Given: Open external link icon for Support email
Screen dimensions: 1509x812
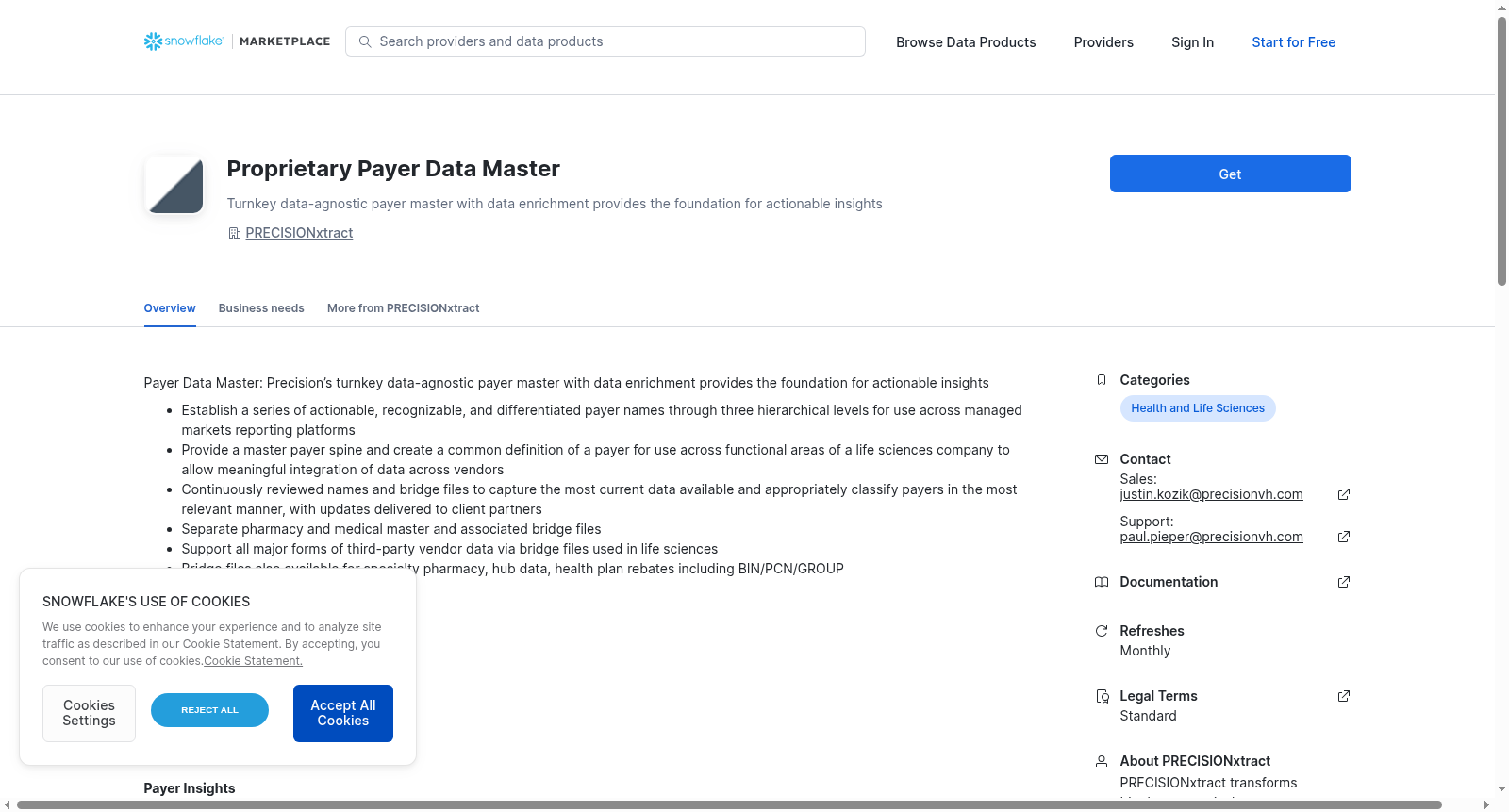Looking at the screenshot, I should [1344, 537].
